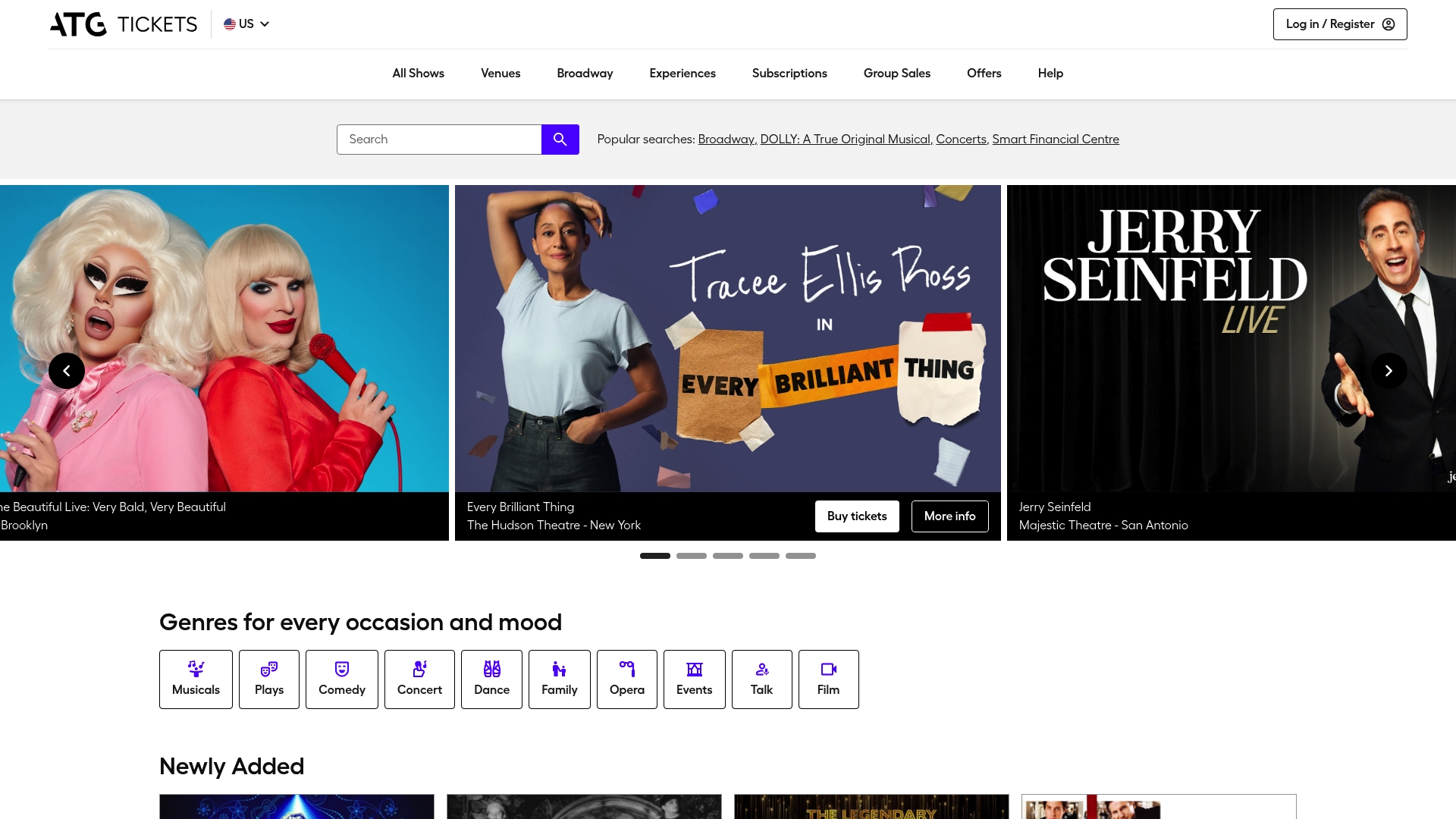Open the Venues menu item
Viewport: 1456px width, 819px height.
tap(500, 74)
